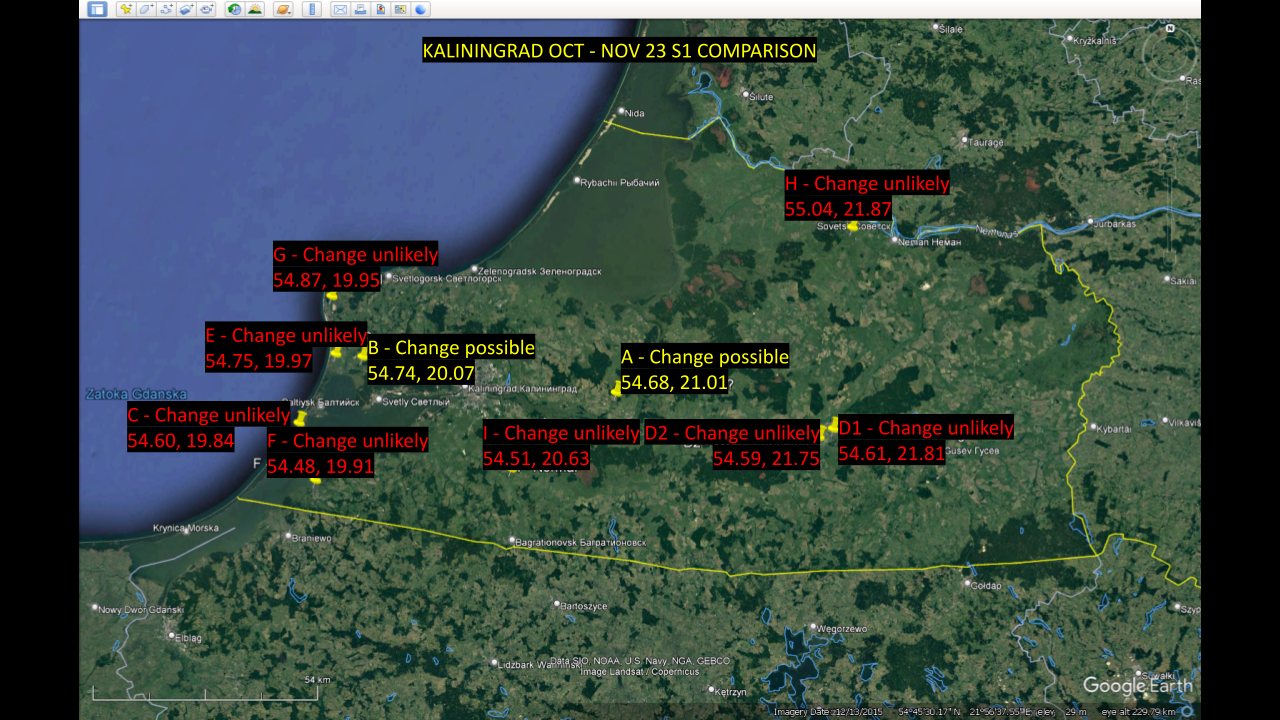This screenshot has height=720, width=1280.
Task: Click the Taurage town label
Action: click(x=985, y=142)
